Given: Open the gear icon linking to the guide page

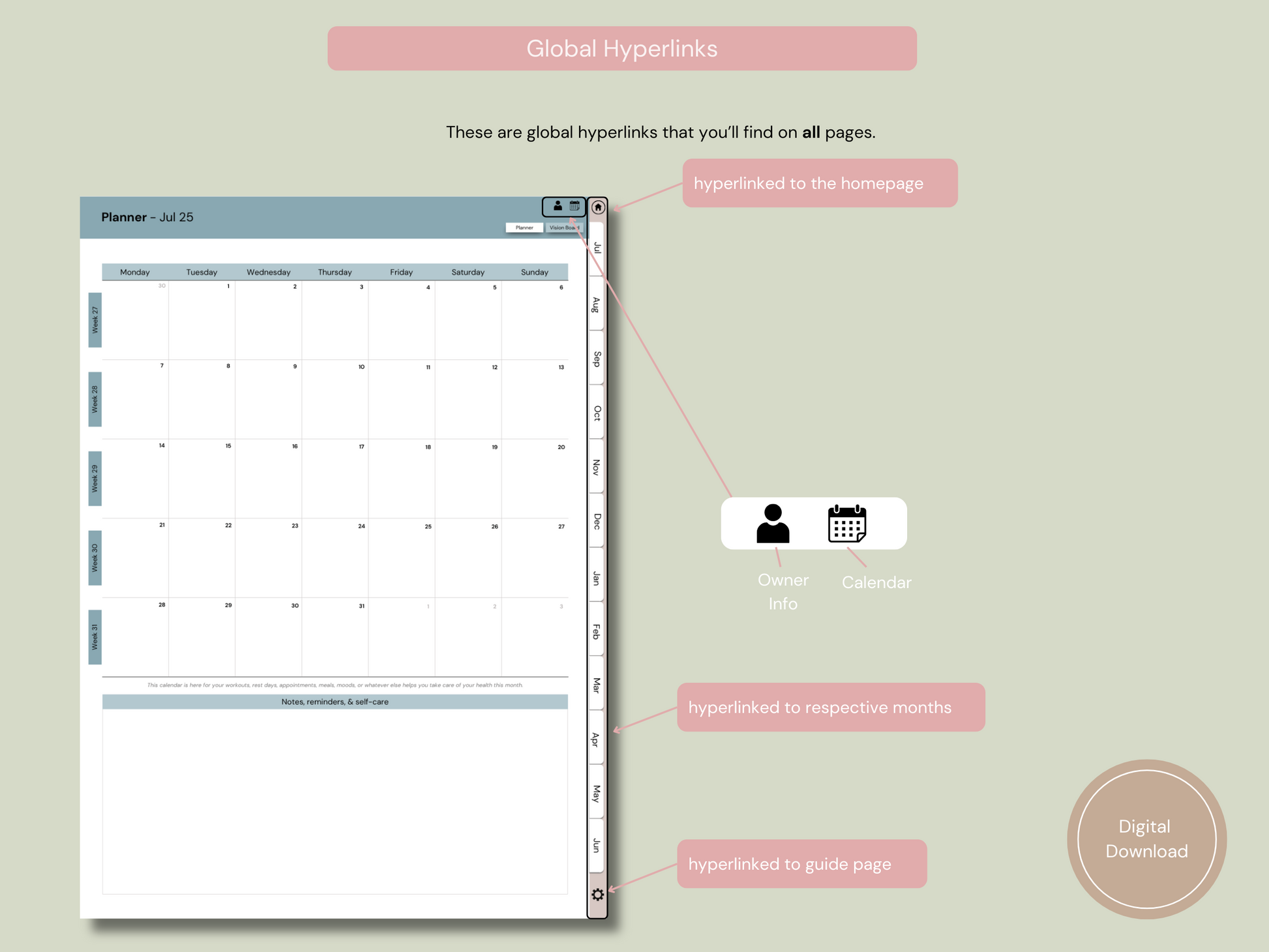Looking at the screenshot, I should (598, 895).
